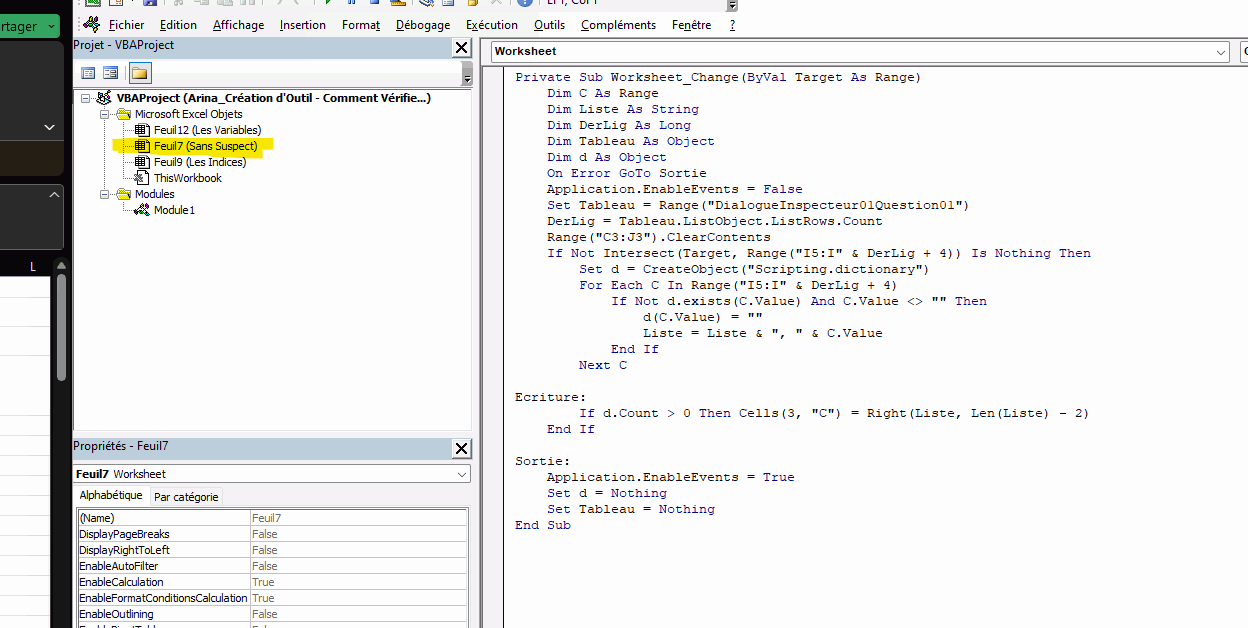Screen dimensions: 1248x628
Task: Open the ThisWorkbook object icon
Action: (x=142, y=178)
